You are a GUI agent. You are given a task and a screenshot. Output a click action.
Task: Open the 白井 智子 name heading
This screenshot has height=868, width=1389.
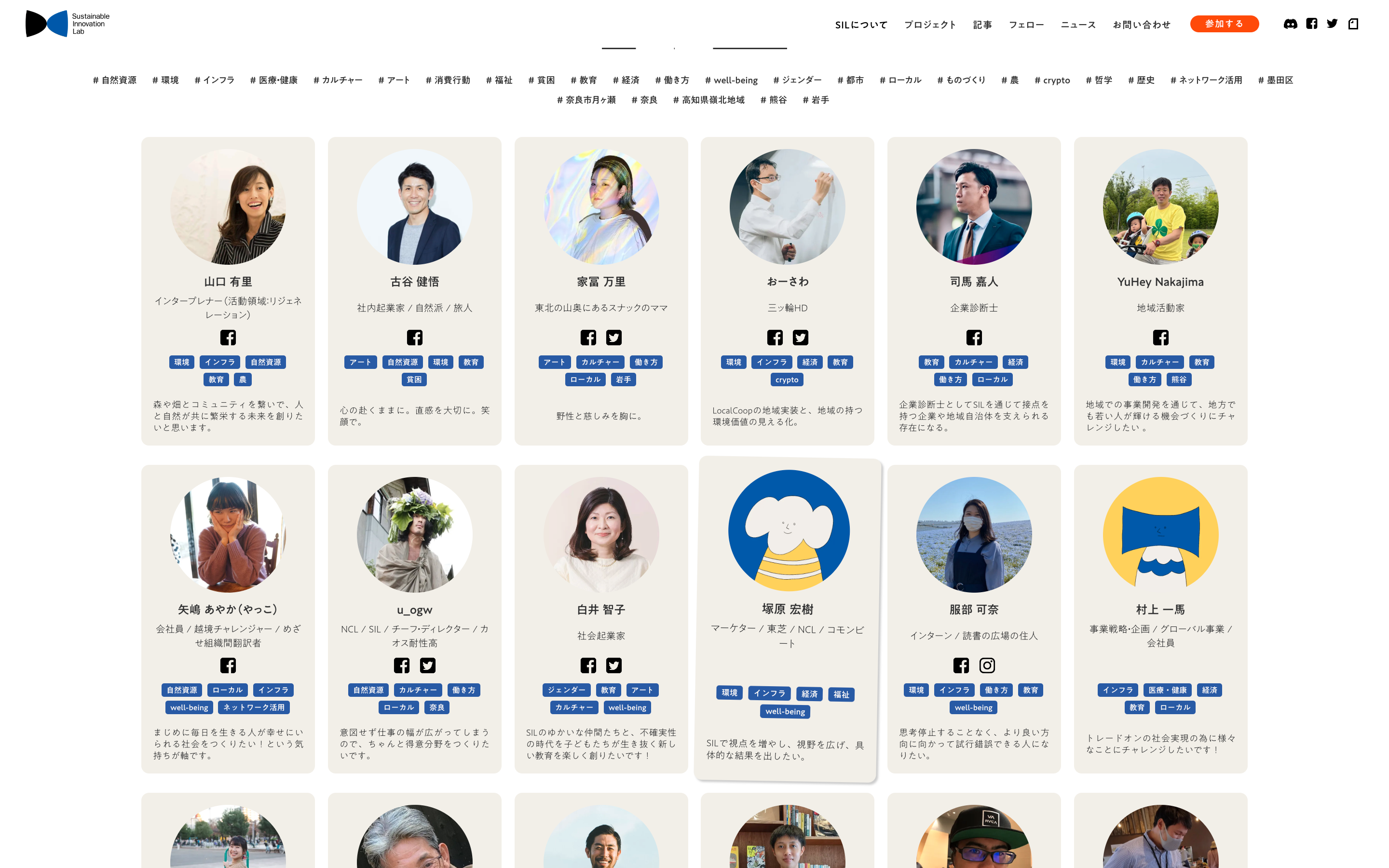[601, 610]
